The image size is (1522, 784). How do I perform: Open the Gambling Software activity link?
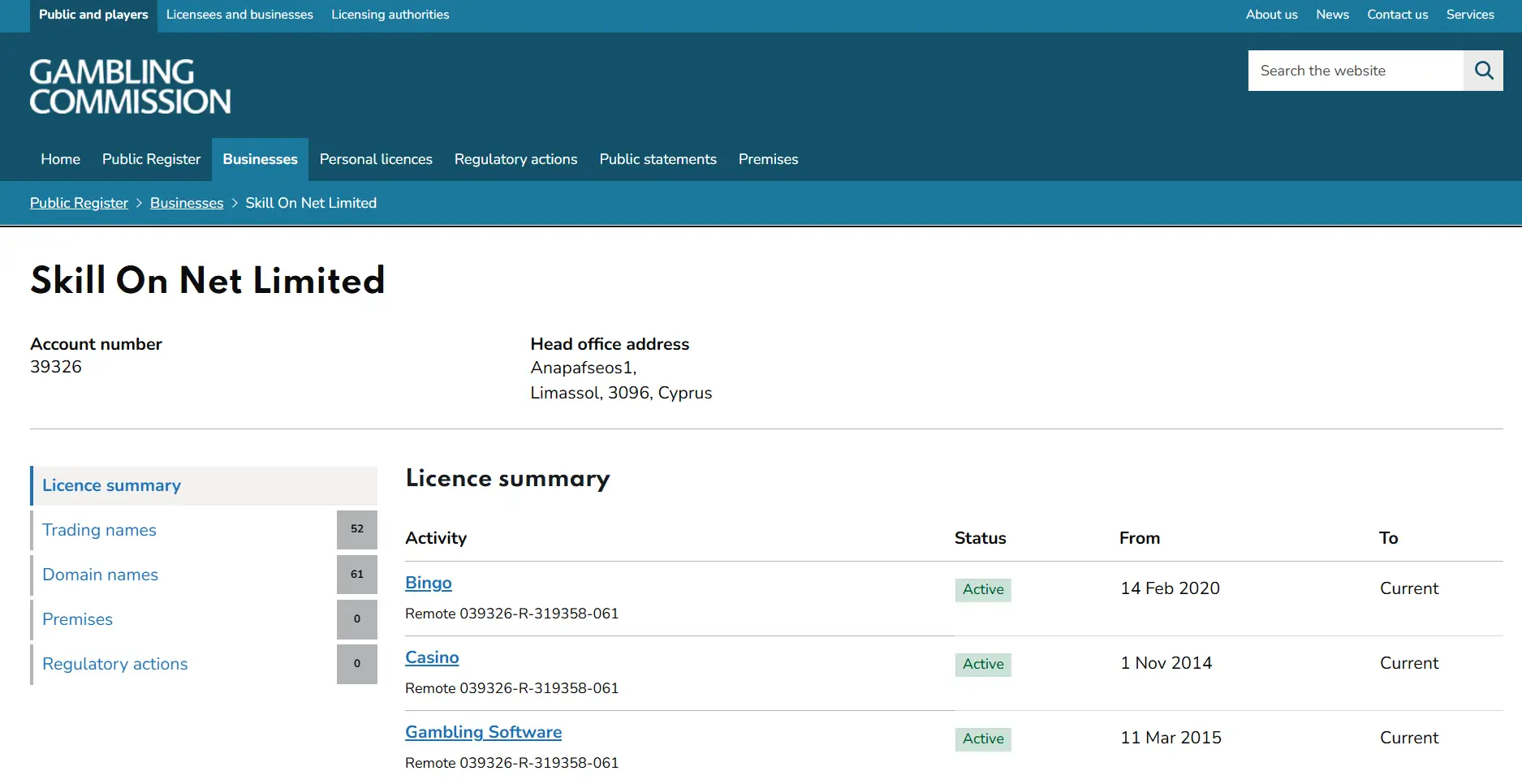click(x=484, y=732)
